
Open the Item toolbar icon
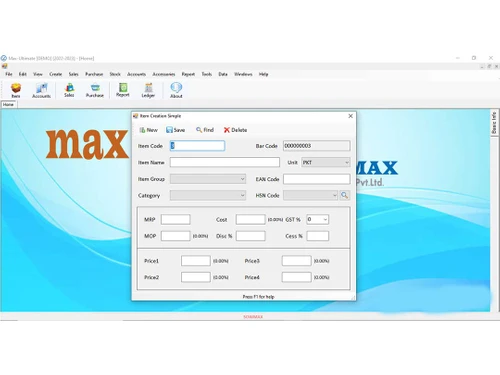[16, 90]
